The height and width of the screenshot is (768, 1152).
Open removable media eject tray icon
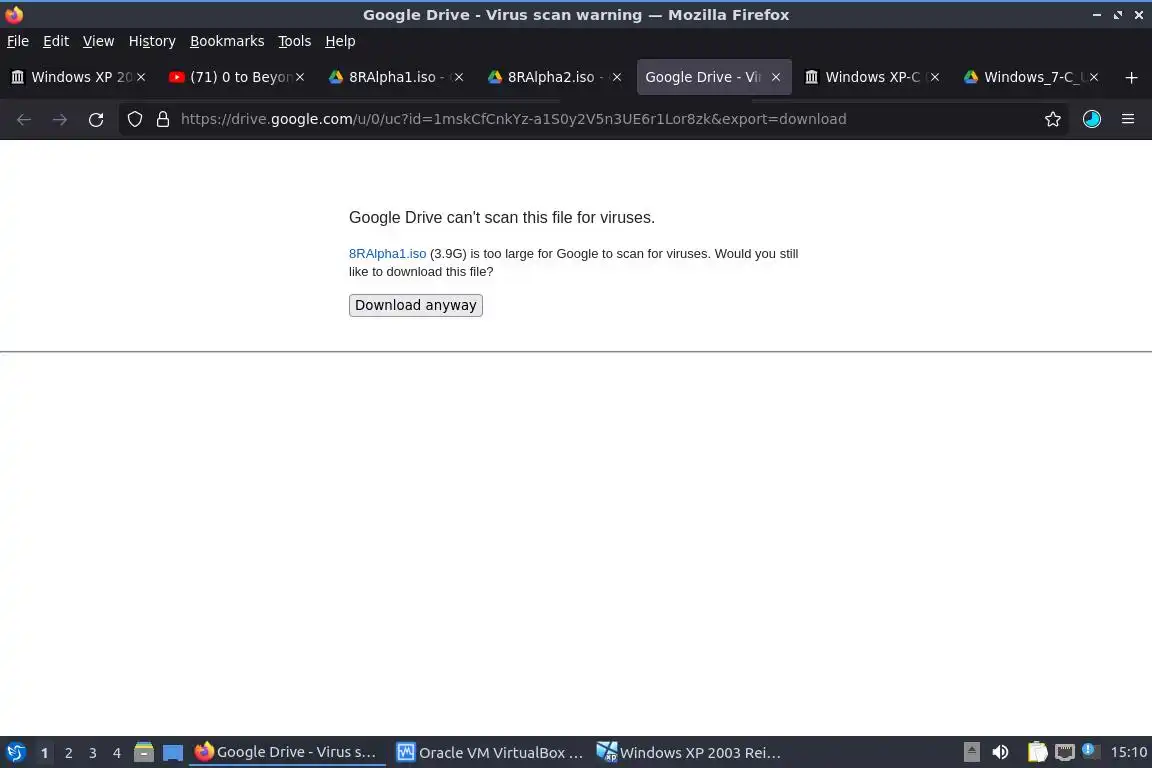[x=971, y=752]
